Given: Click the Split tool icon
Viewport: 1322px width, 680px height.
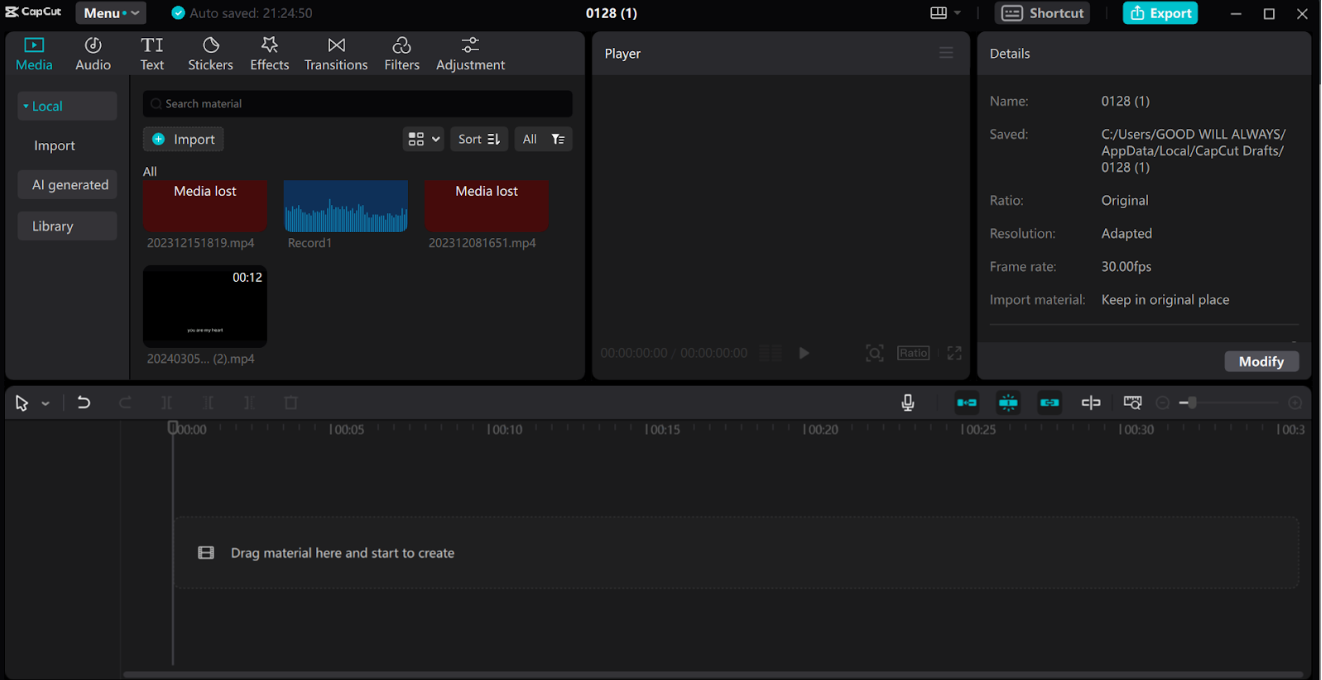Looking at the screenshot, I should tap(167, 403).
